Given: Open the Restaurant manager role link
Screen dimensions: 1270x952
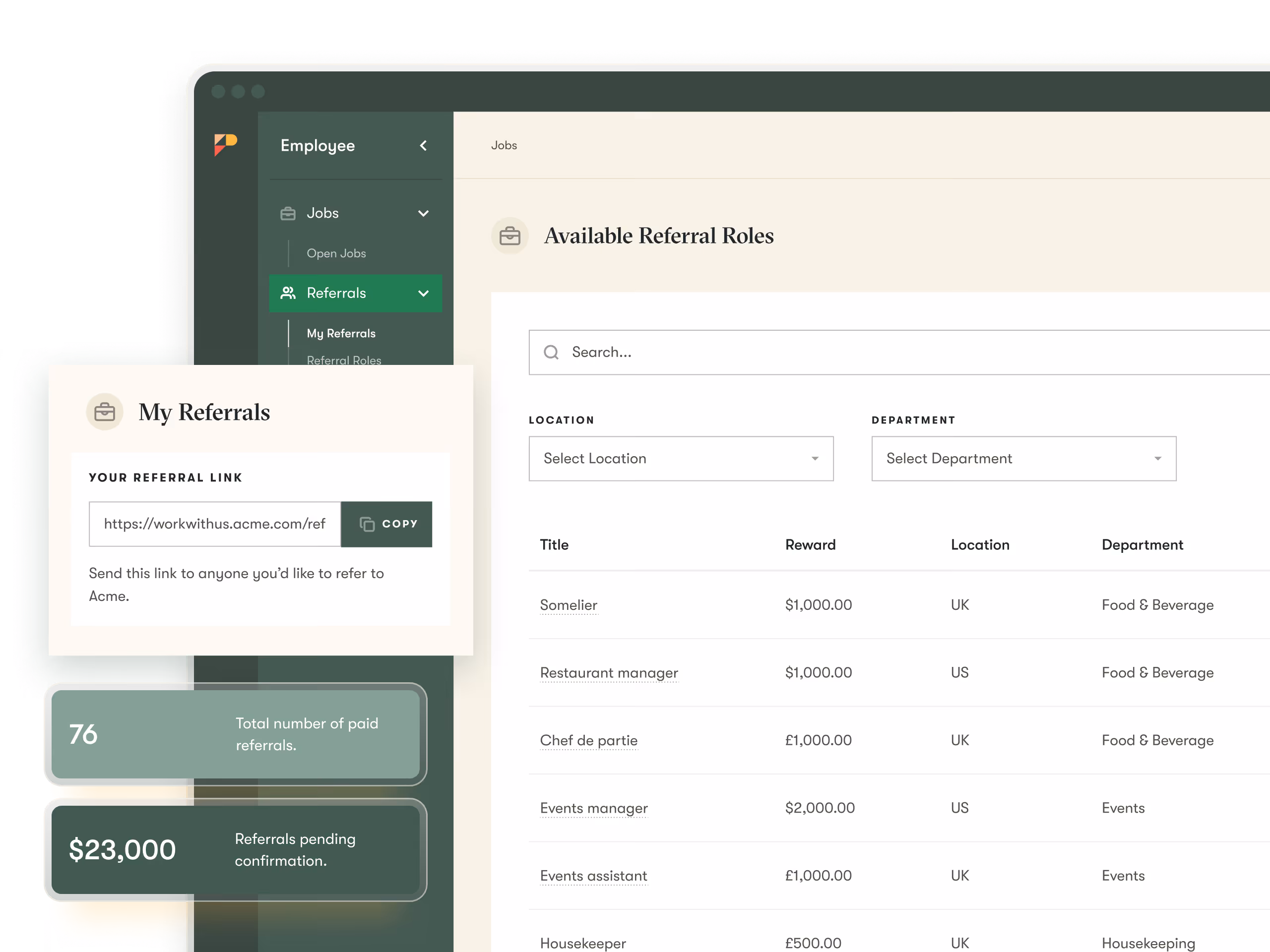Looking at the screenshot, I should [x=609, y=672].
